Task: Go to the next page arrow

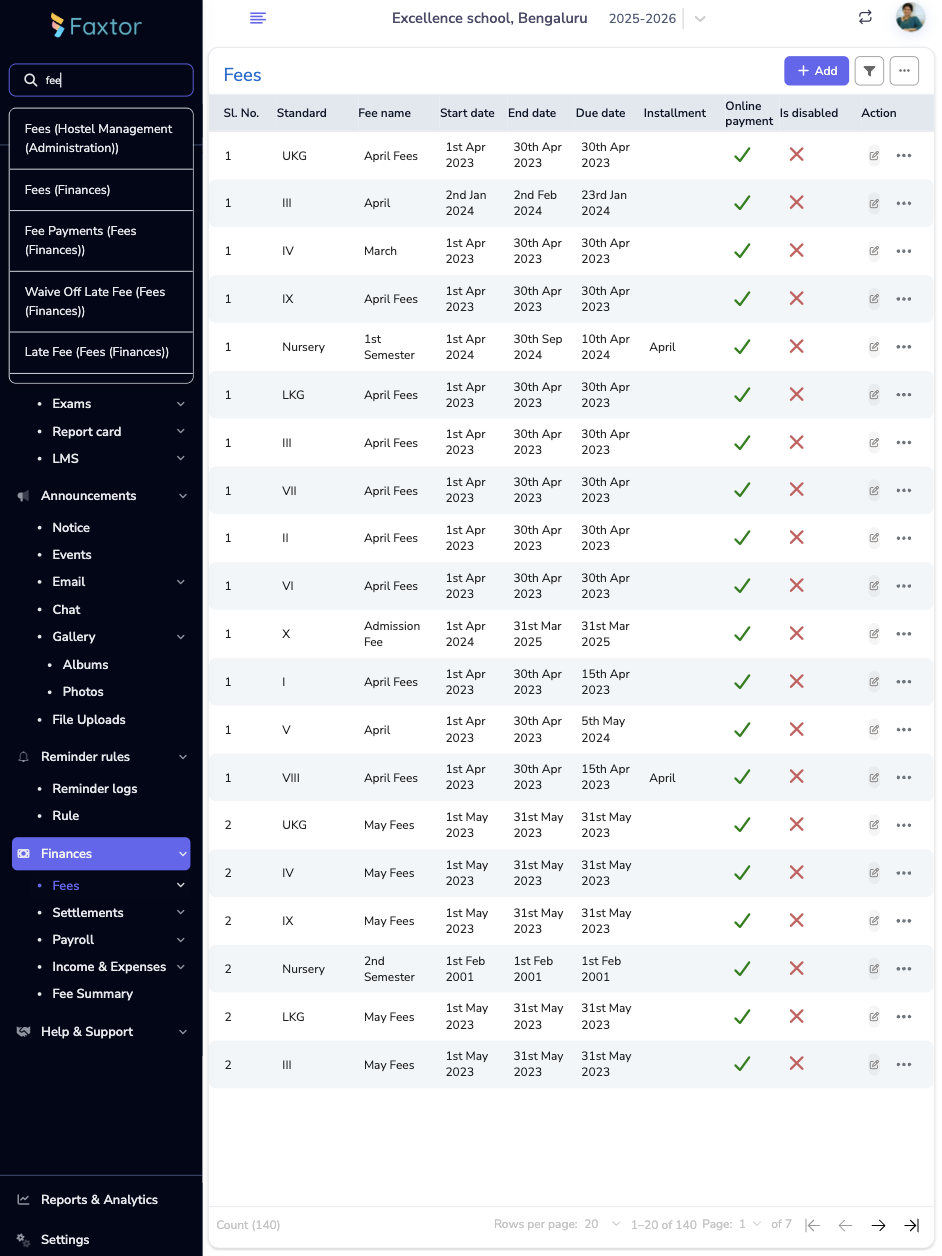Action: pos(878,1225)
